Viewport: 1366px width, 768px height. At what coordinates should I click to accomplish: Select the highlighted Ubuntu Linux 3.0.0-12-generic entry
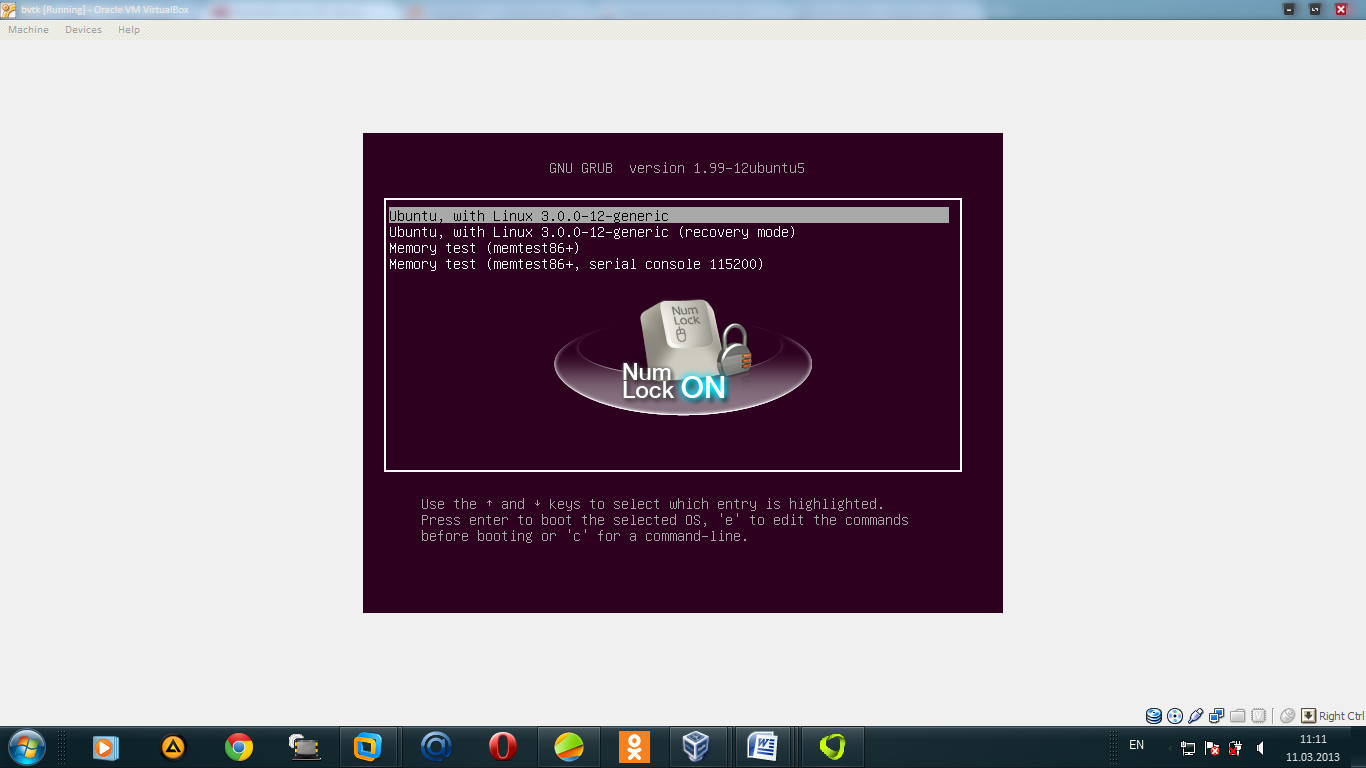pos(668,216)
